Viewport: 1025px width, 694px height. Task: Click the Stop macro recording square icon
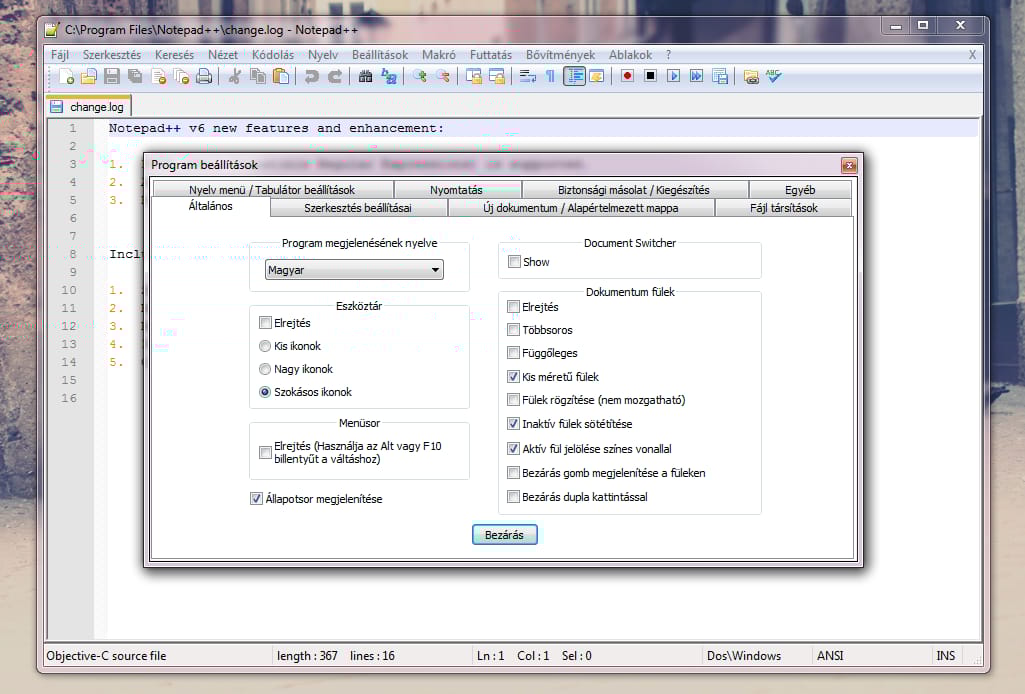click(650, 76)
